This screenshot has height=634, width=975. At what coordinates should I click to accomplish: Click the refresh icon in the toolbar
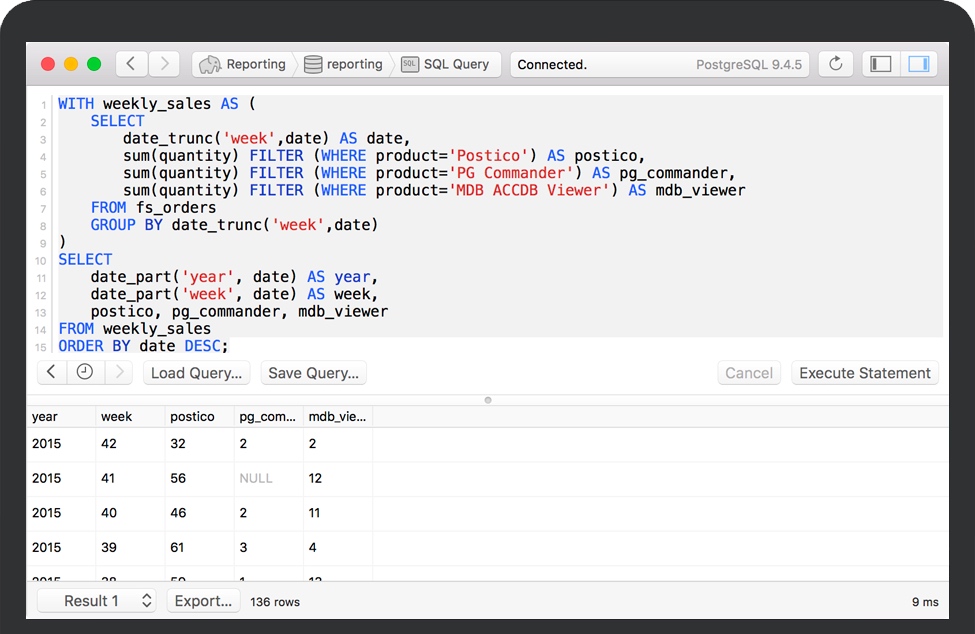(x=836, y=64)
